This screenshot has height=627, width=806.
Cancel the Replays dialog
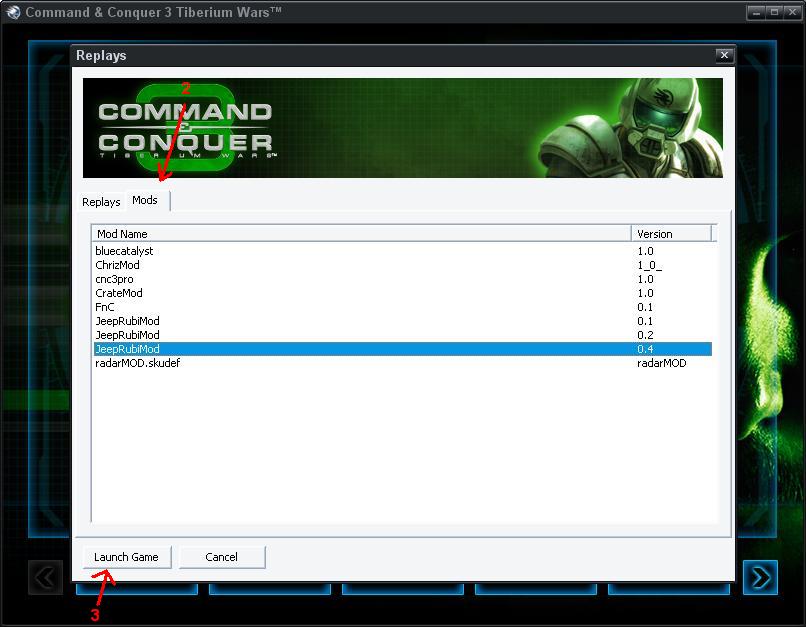click(222, 557)
